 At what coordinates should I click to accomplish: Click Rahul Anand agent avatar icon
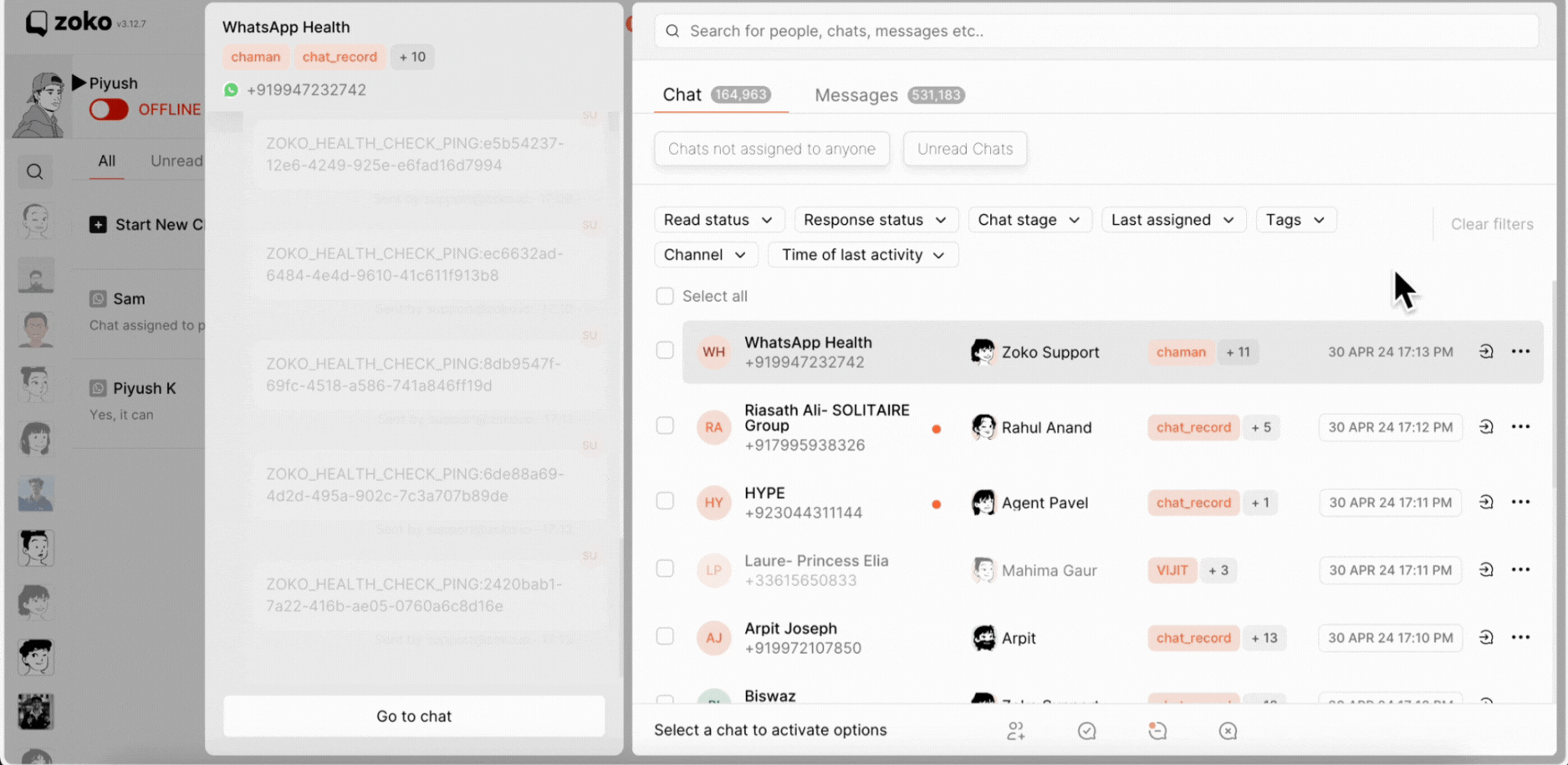click(983, 427)
